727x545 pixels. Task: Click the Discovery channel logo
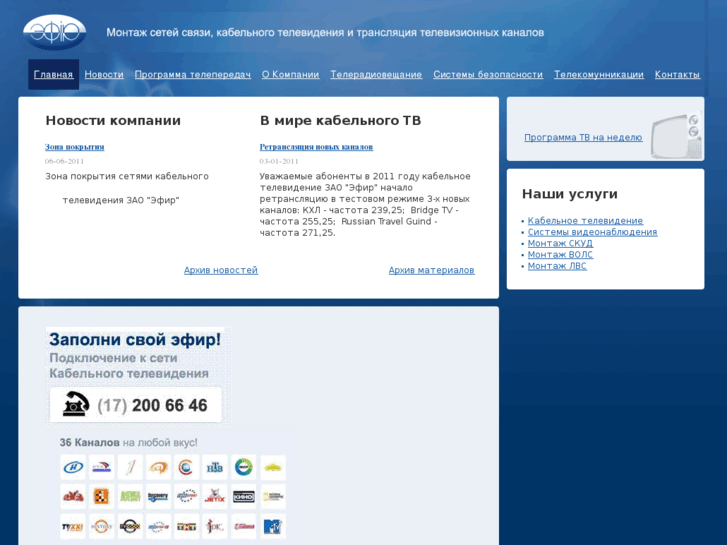(158, 497)
